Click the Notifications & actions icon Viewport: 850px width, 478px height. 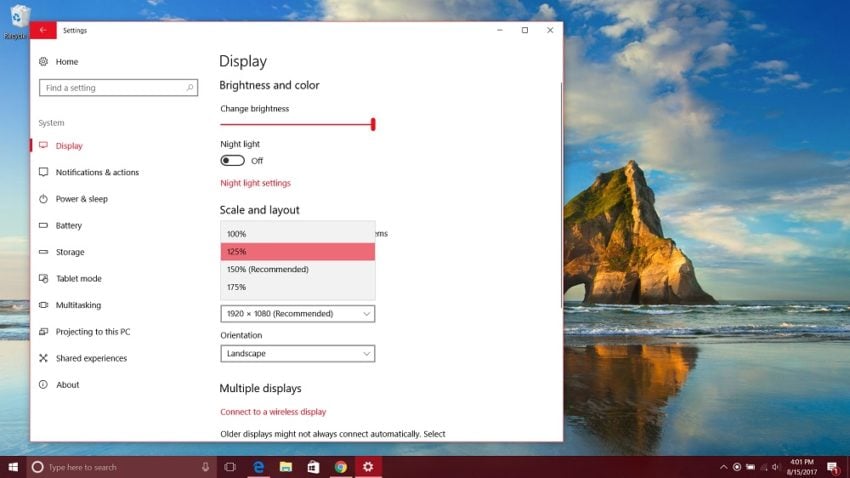(43, 172)
